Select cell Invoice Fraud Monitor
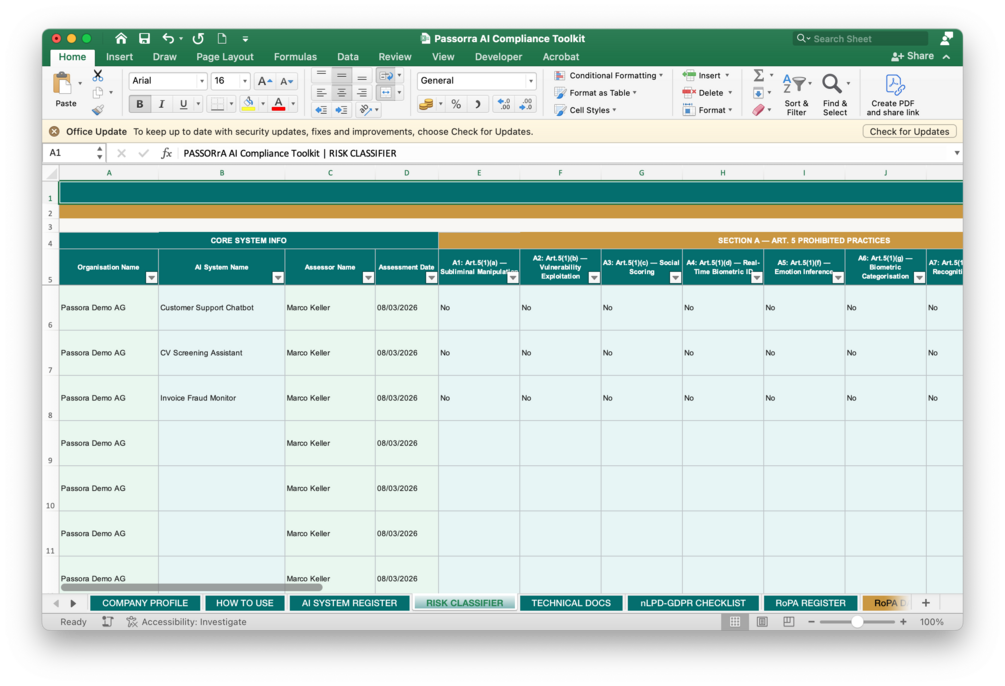Image resolution: width=1005 pixels, height=686 pixels. pyautogui.click(x=221, y=398)
